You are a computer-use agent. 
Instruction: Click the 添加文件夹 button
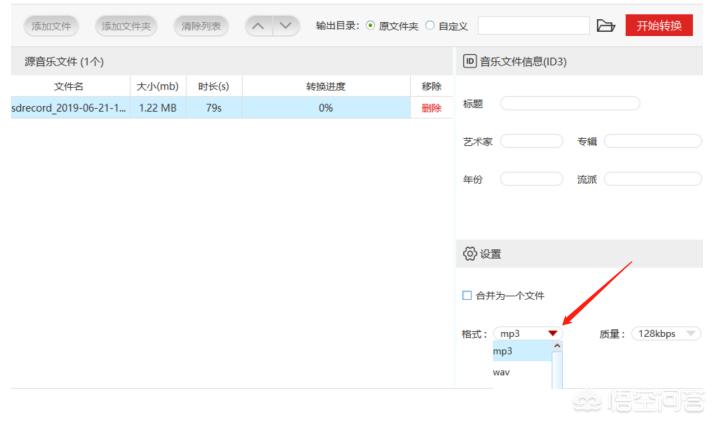coord(126,26)
